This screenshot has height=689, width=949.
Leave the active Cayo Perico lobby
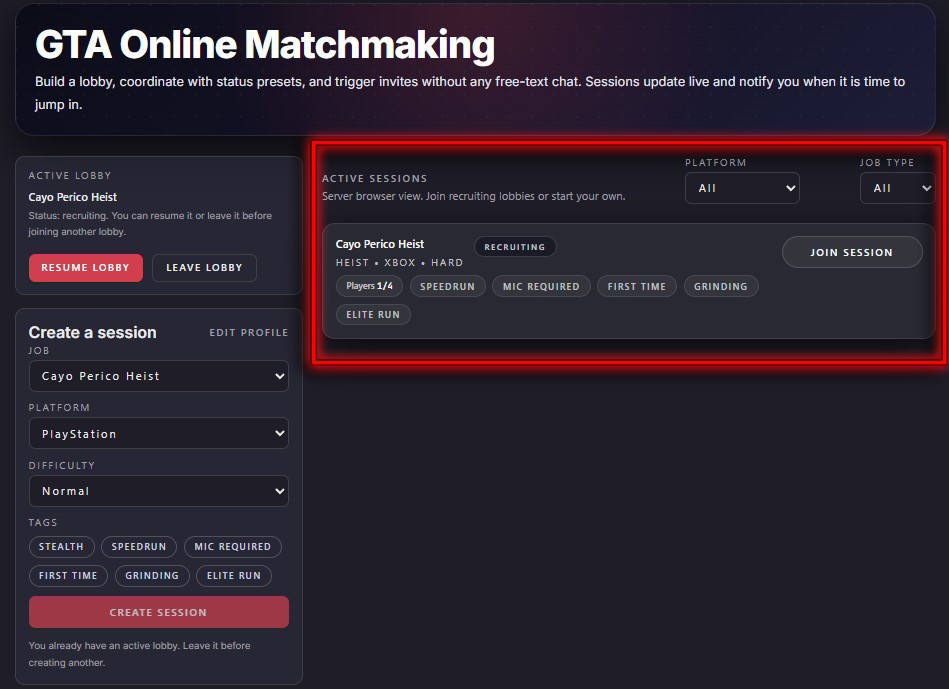point(204,268)
